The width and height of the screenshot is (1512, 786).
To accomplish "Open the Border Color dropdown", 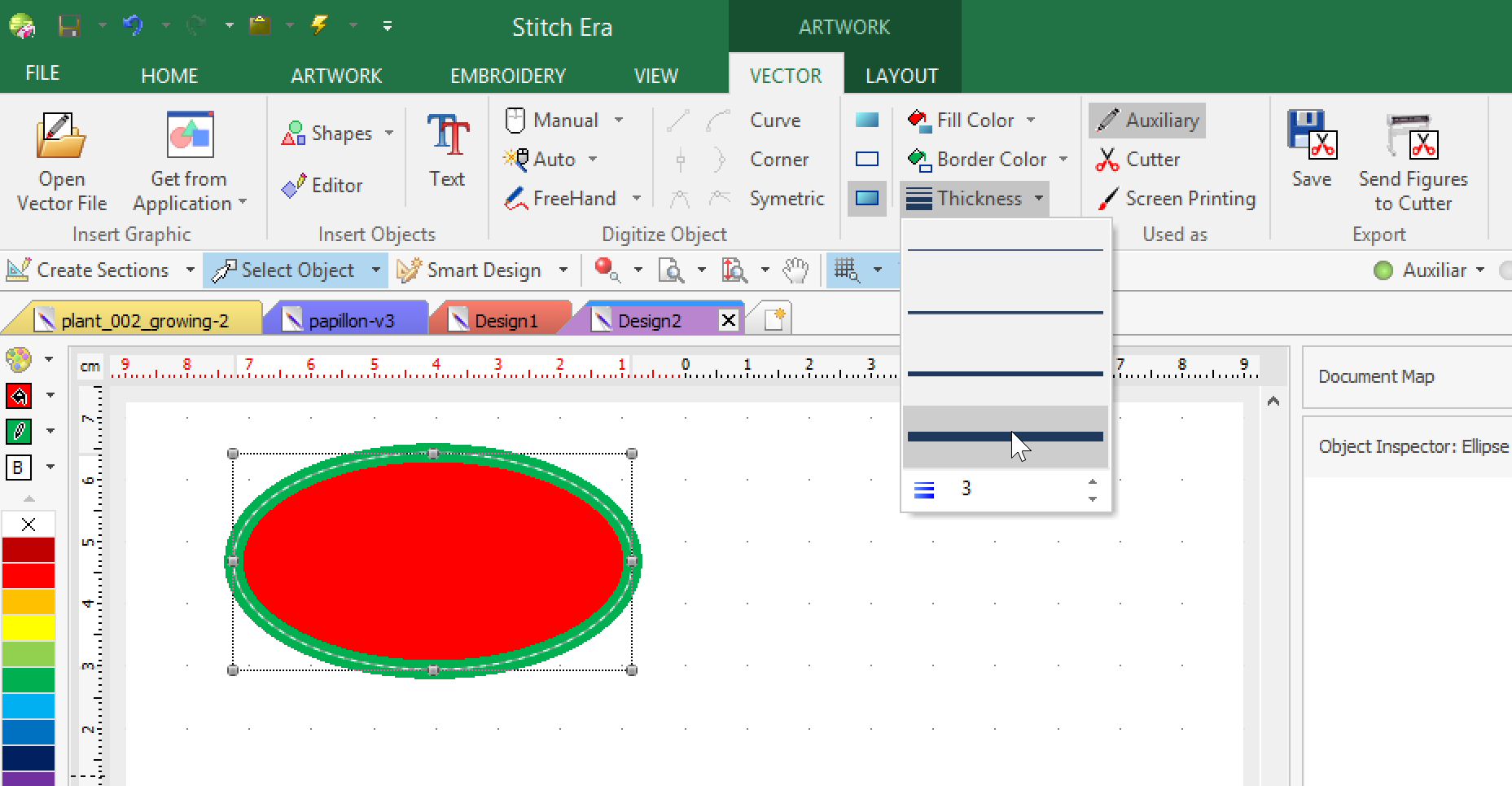I will 1063,160.
